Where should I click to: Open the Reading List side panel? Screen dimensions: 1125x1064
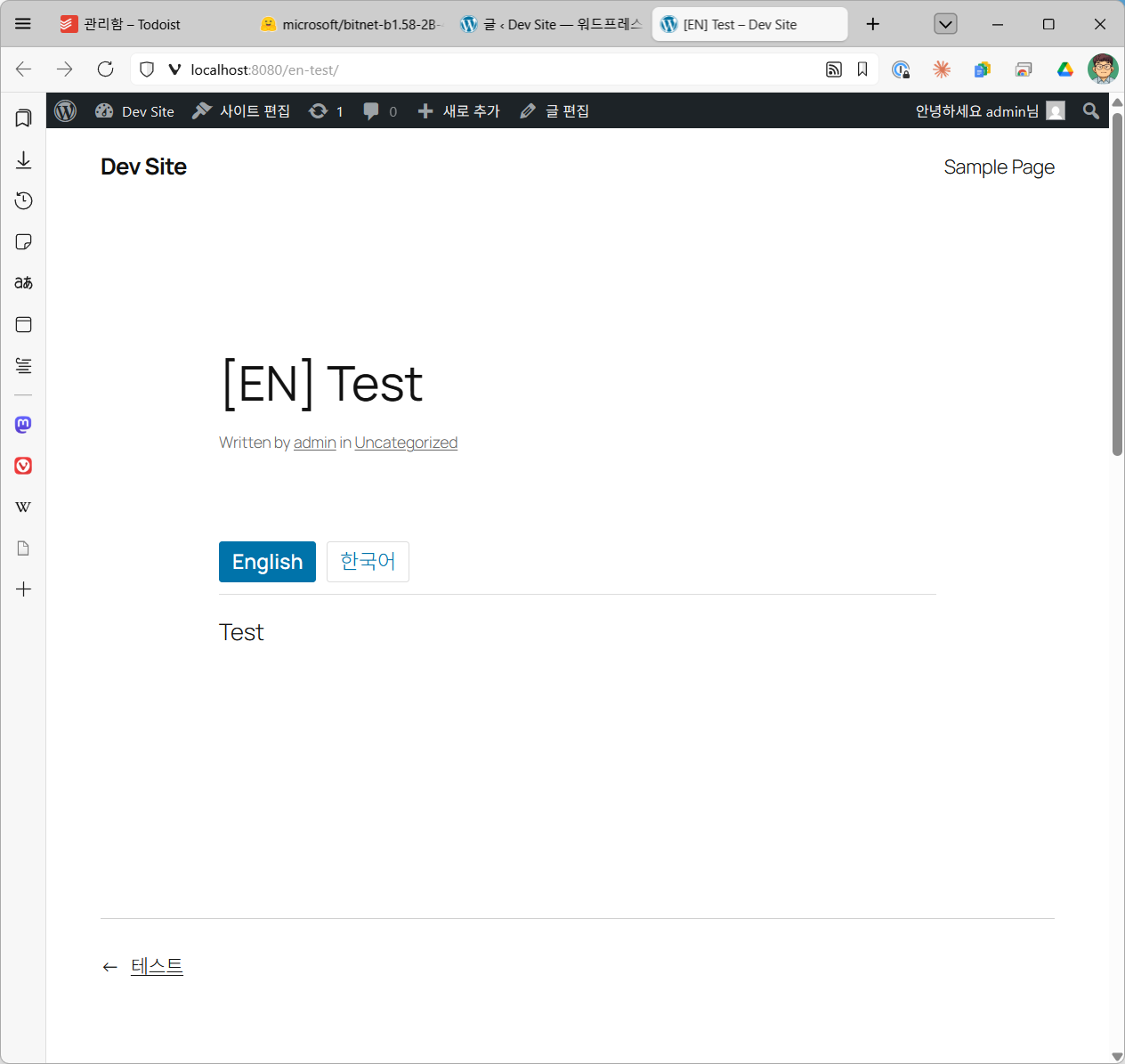(23, 365)
